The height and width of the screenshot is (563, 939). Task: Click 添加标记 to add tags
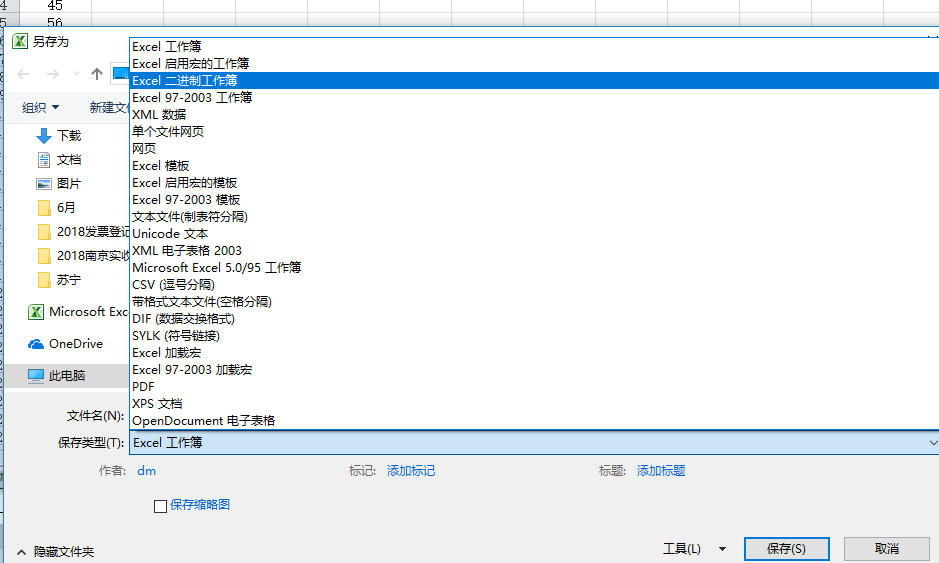click(411, 471)
